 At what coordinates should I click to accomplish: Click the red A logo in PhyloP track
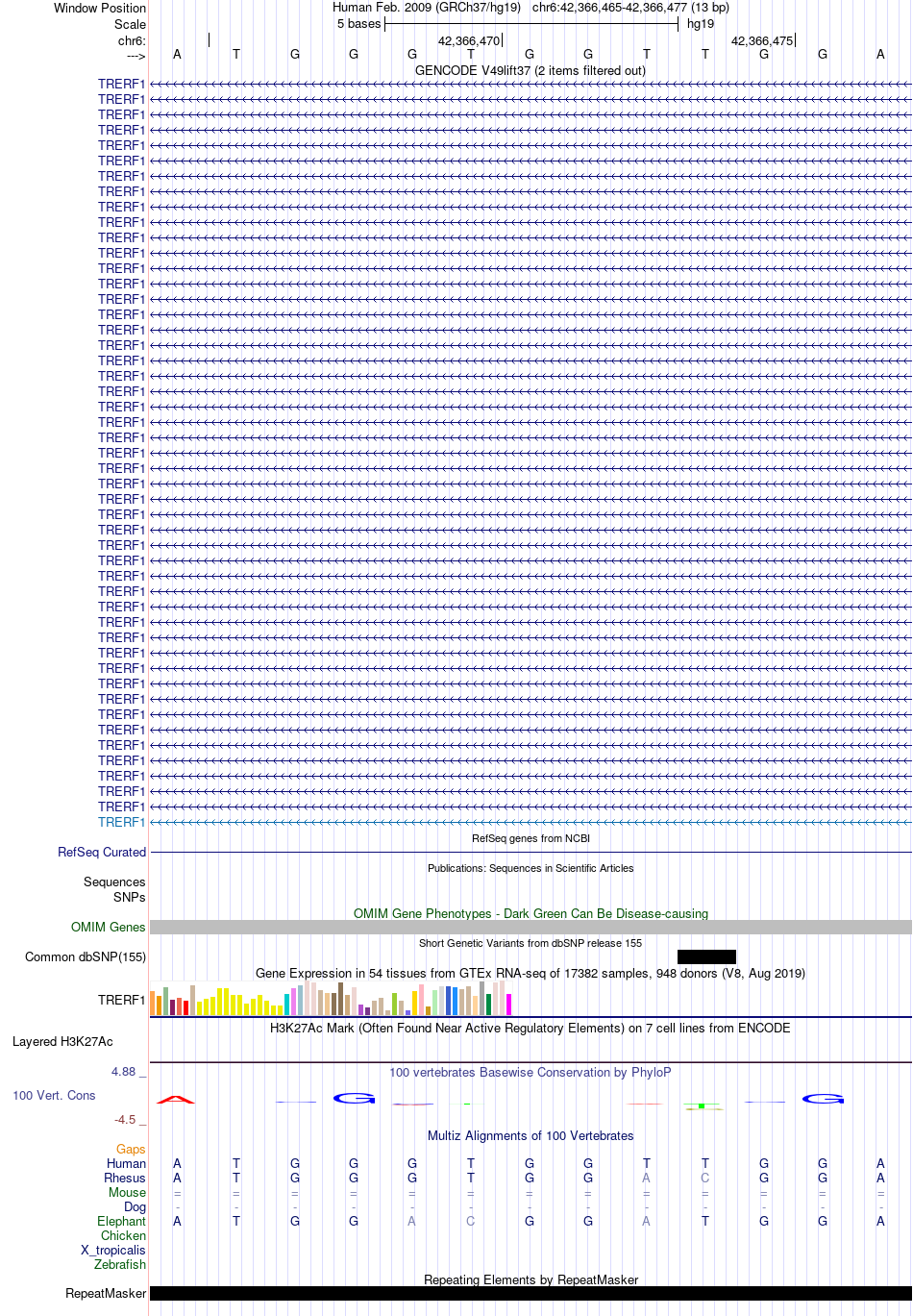click(176, 1099)
